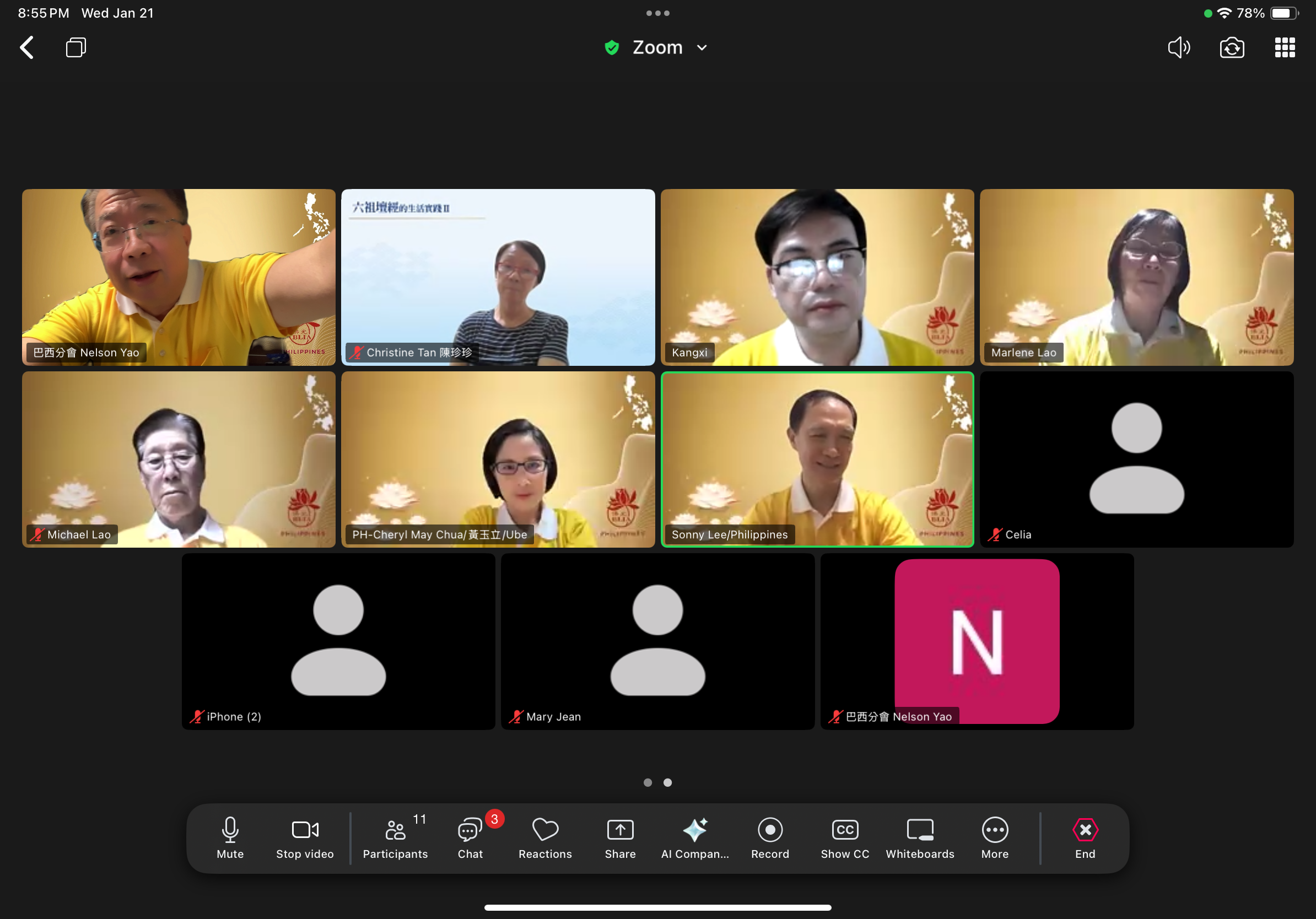The image size is (1316, 919).
Task: Open the More options menu
Action: (x=995, y=837)
